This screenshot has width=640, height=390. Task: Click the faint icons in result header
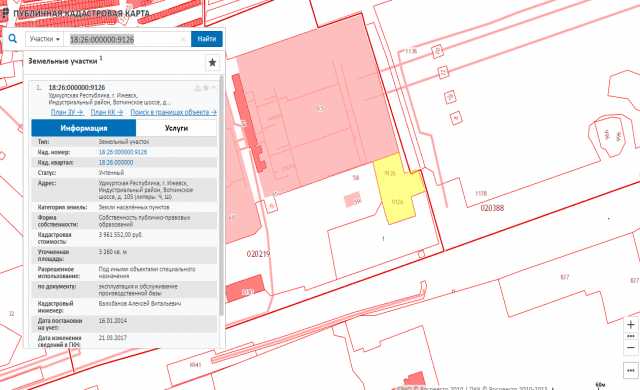(205, 88)
